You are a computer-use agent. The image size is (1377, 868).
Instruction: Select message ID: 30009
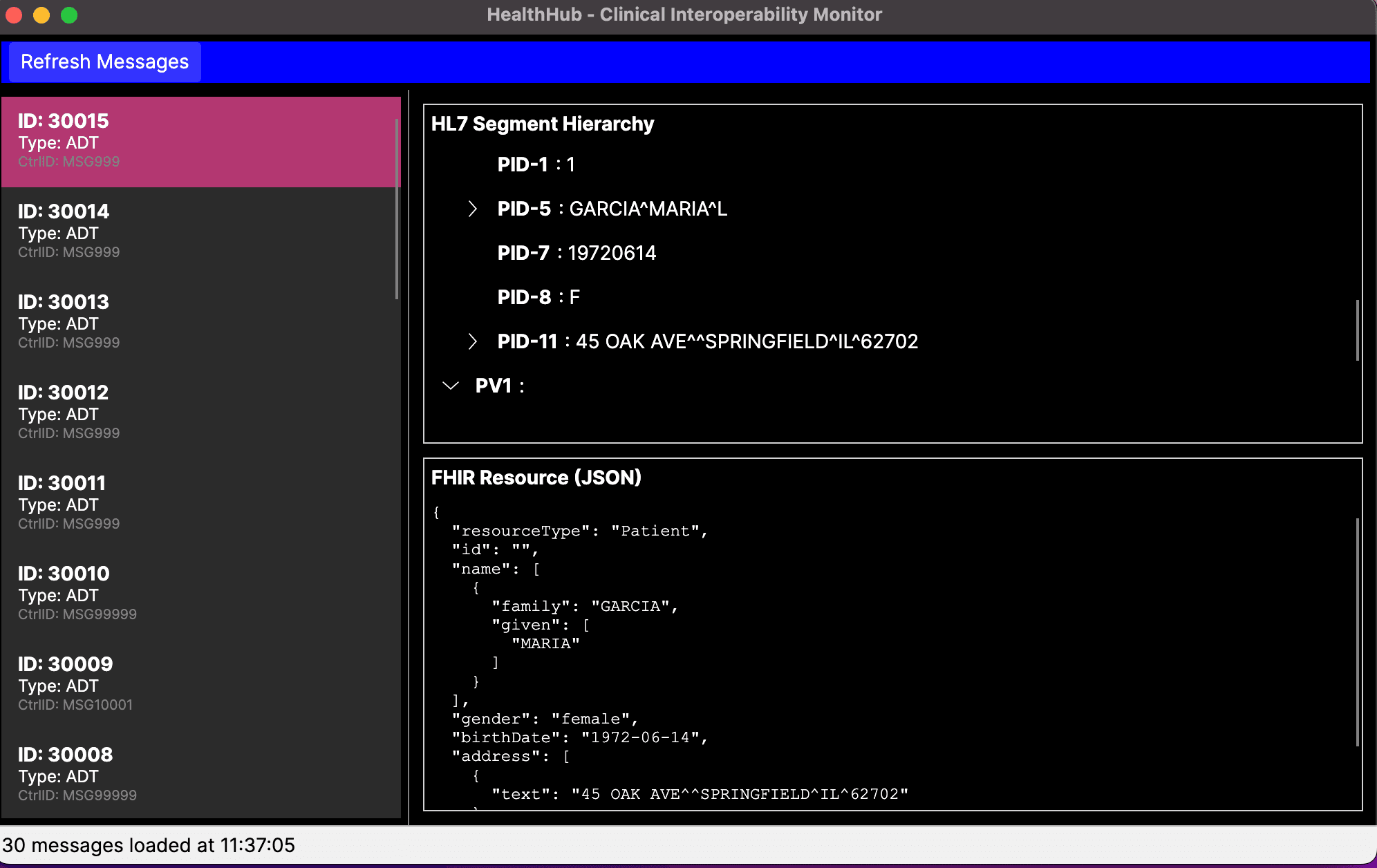200,685
